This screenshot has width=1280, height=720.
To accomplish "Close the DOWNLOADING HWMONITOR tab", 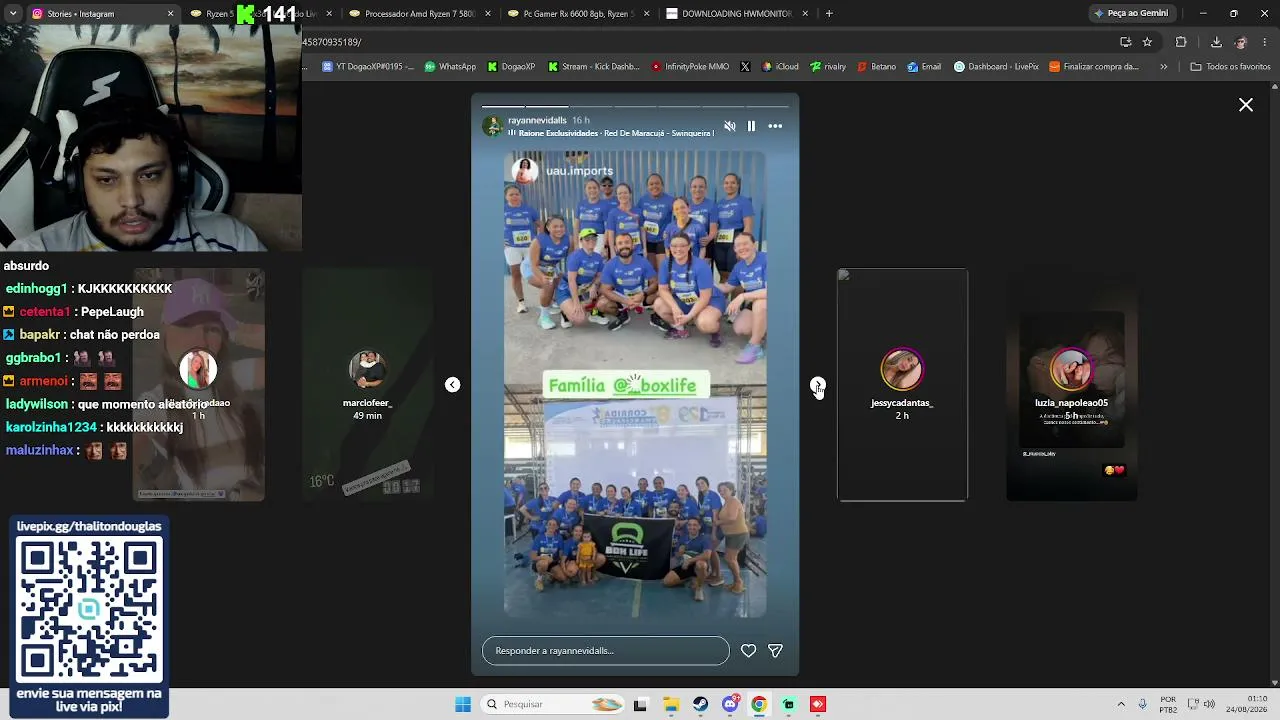I will (x=805, y=14).
